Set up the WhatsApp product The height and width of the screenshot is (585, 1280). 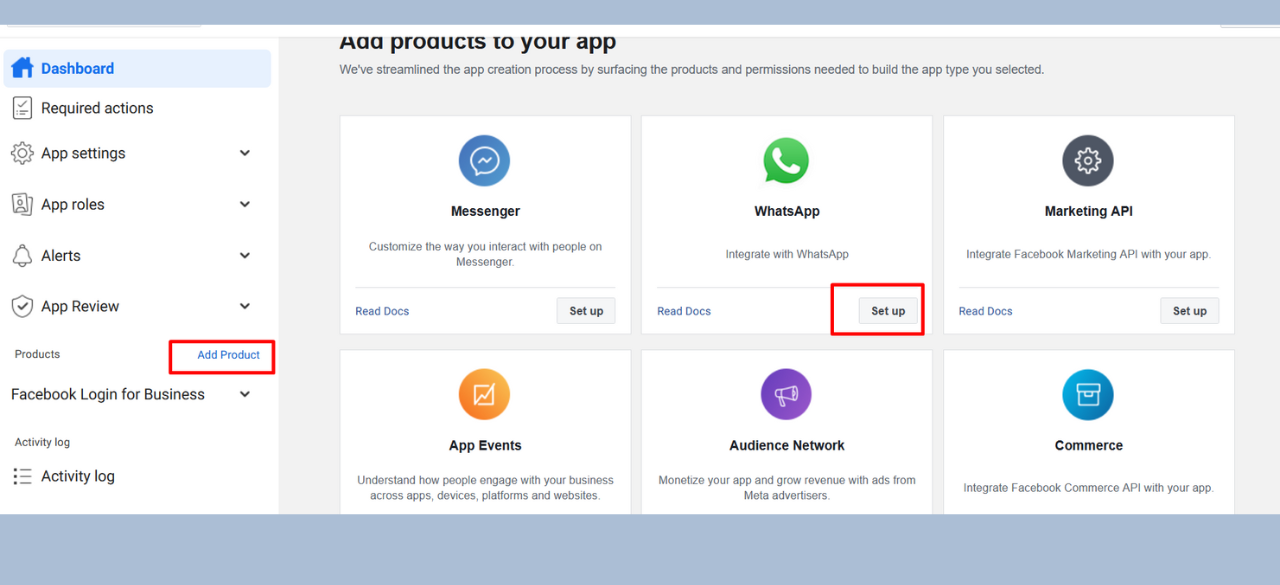pos(888,311)
